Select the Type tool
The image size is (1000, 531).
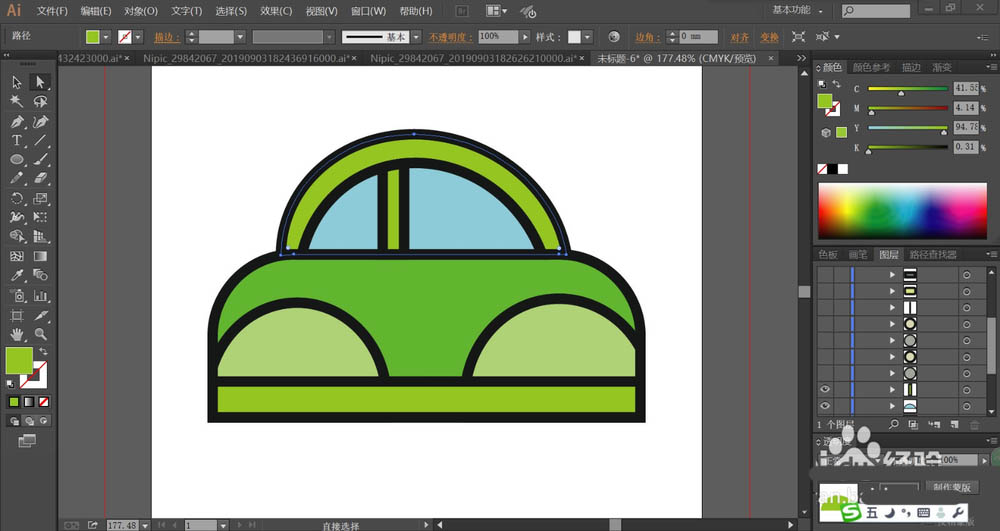(x=17, y=140)
